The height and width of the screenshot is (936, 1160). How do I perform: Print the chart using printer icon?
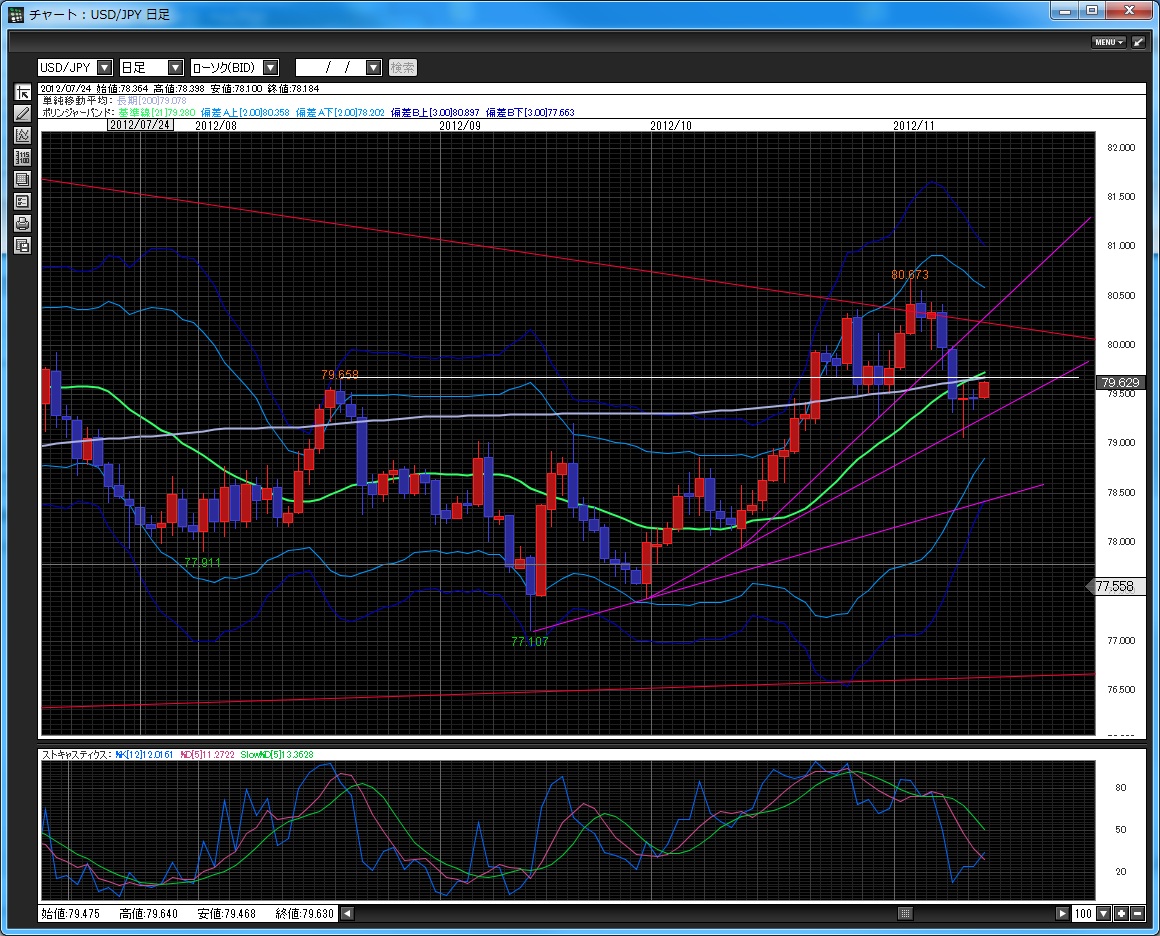pyautogui.click(x=22, y=223)
